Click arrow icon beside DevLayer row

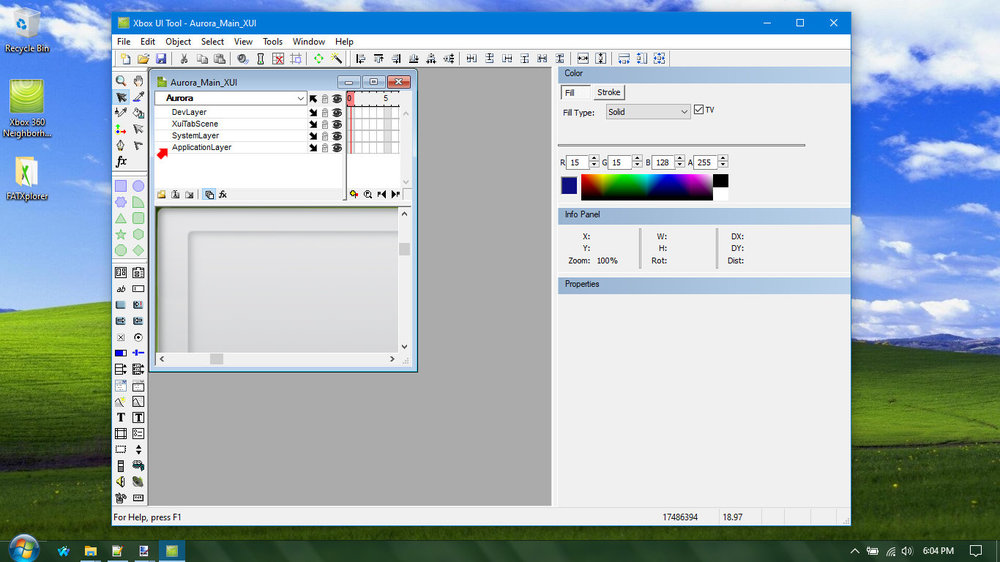pyautogui.click(x=313, y=112)
